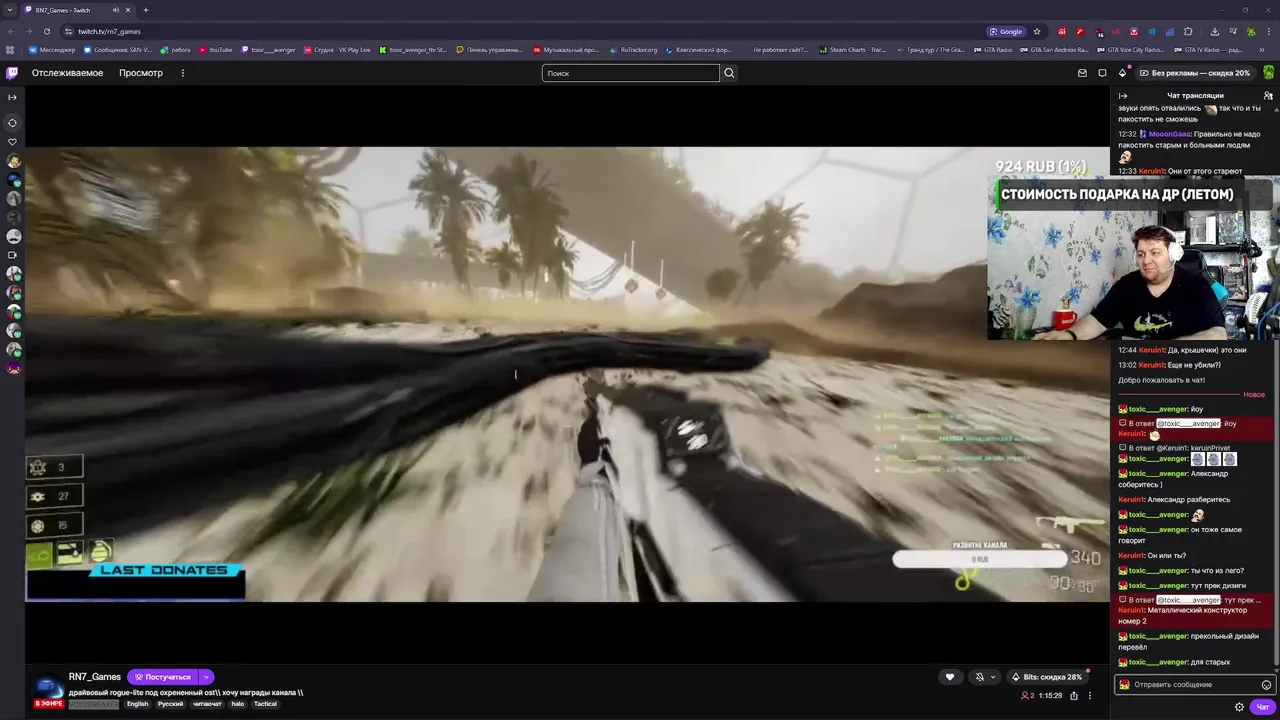
Task: Open the Twitch home logo
Action: pyautogui.click(x=12, y=73)
